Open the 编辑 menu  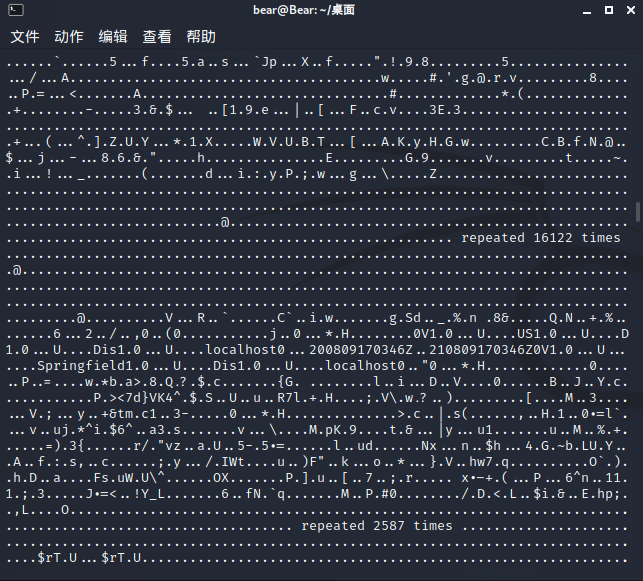[x=113, y=36]
